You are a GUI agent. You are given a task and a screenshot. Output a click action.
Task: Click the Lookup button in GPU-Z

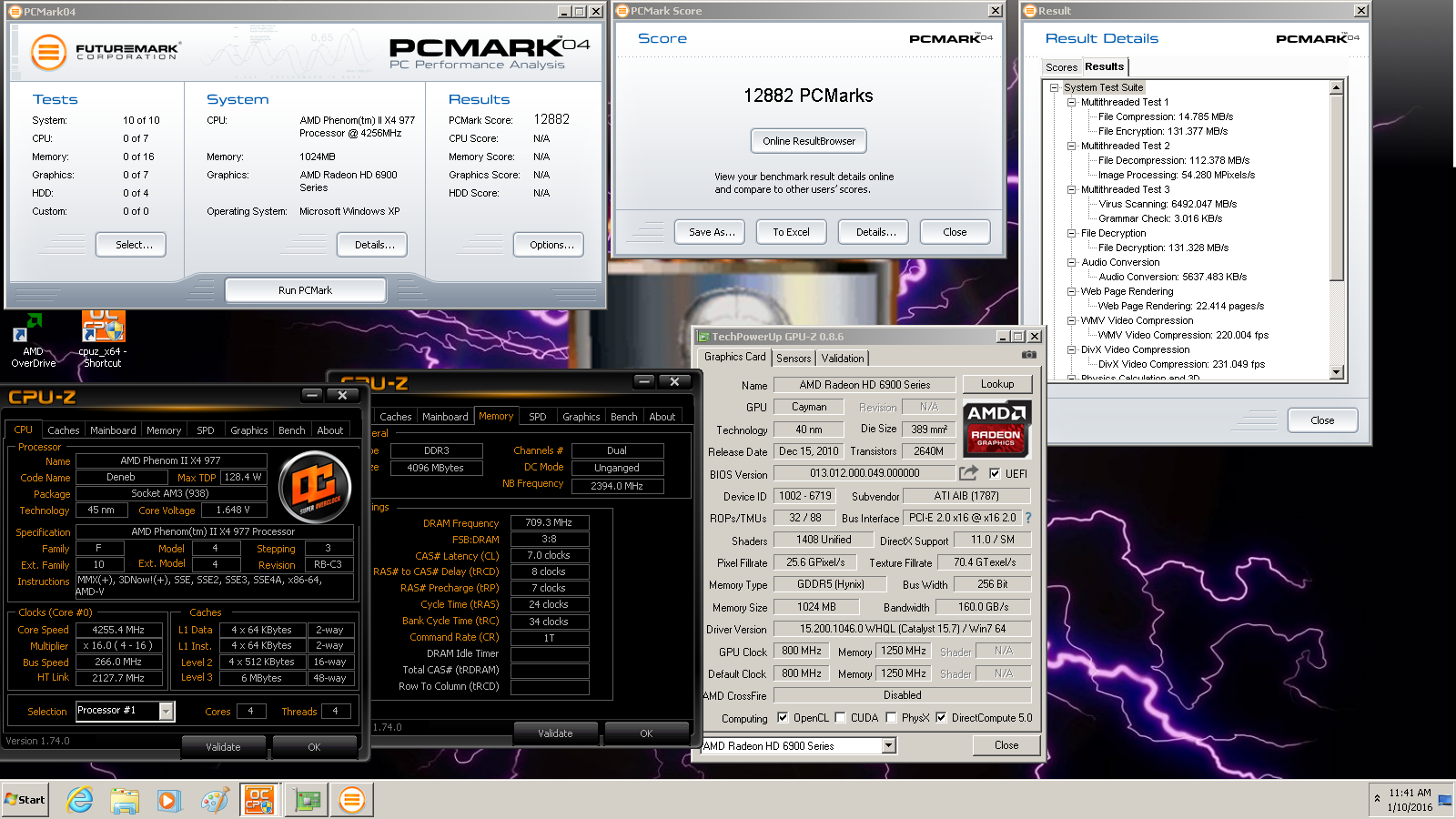click(x=996, y=384)
